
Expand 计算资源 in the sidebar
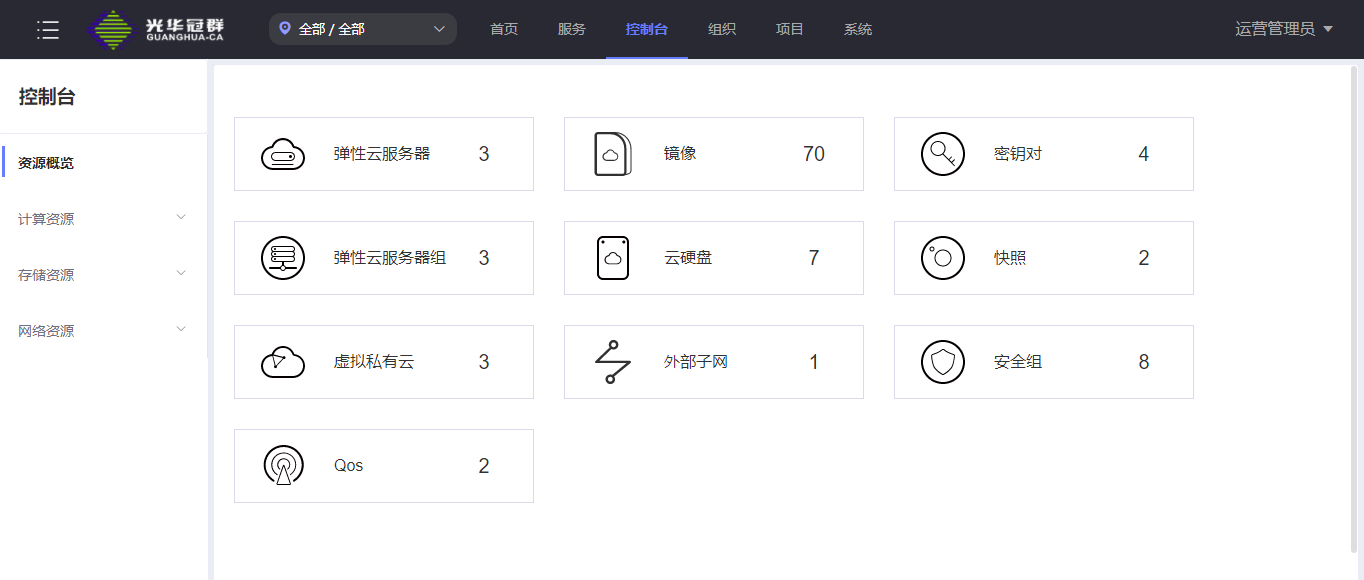click(102, 219)
